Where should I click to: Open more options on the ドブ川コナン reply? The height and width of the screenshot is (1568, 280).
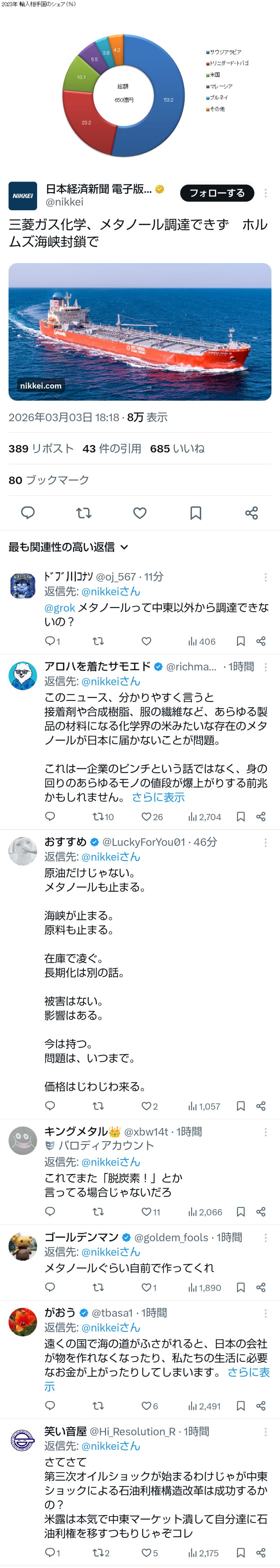pos(265,577)
